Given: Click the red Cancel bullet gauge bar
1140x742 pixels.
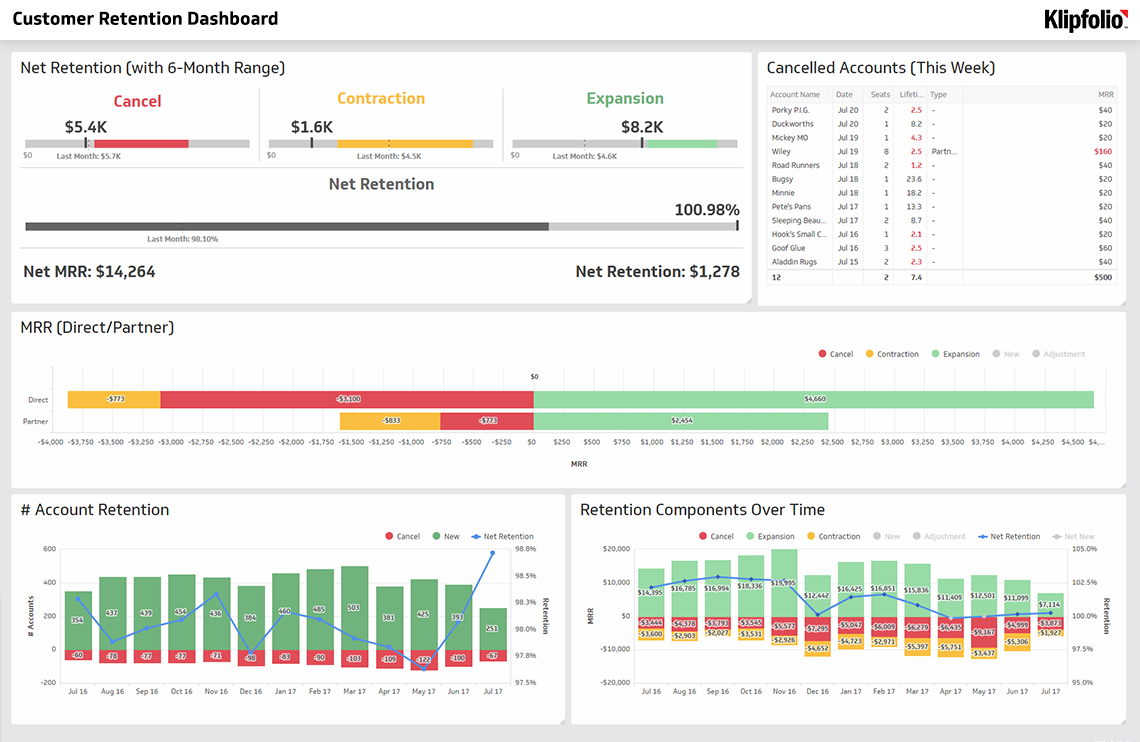Looking at the screenshot, I should (x=141, y=144).
